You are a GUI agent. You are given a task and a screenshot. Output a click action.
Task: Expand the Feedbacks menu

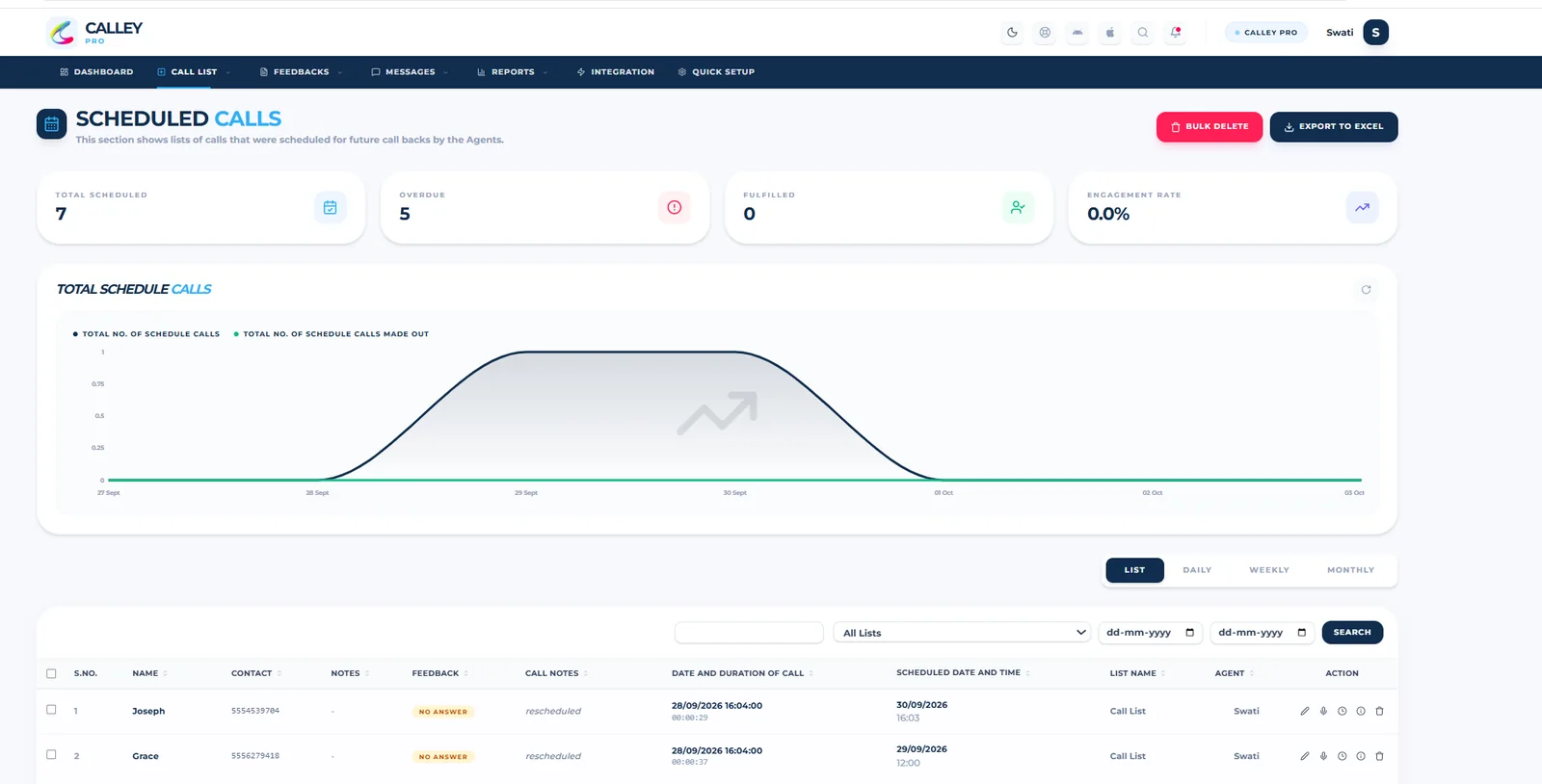pyautogui.click(x=302, y=72)
